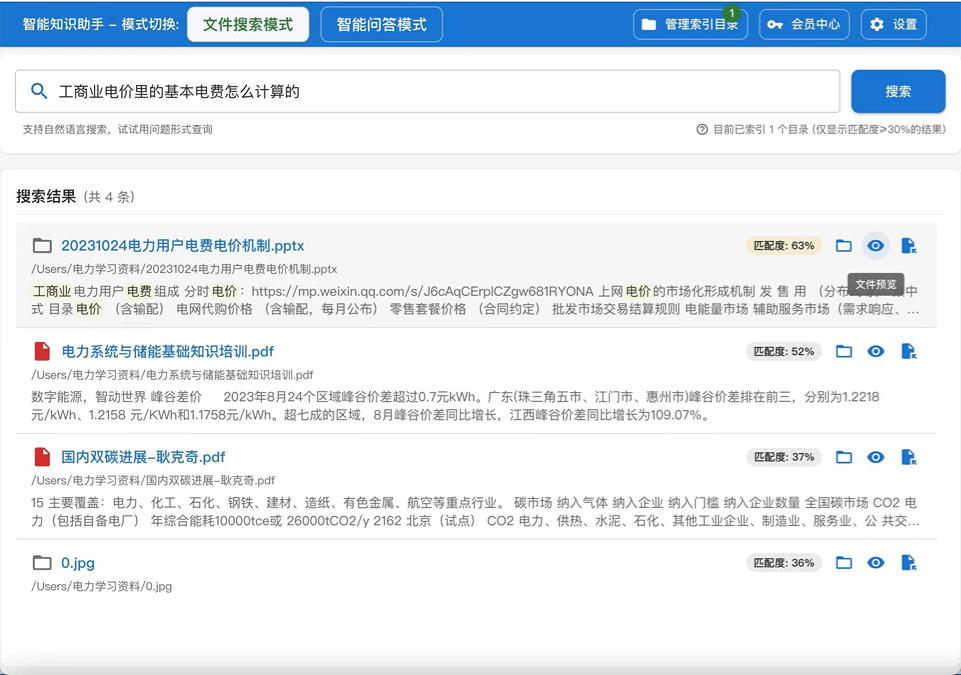The height and width of the screenshot is (675, 961).
Task: Open the folder location of 0.jpg
Action: (844, 562)
